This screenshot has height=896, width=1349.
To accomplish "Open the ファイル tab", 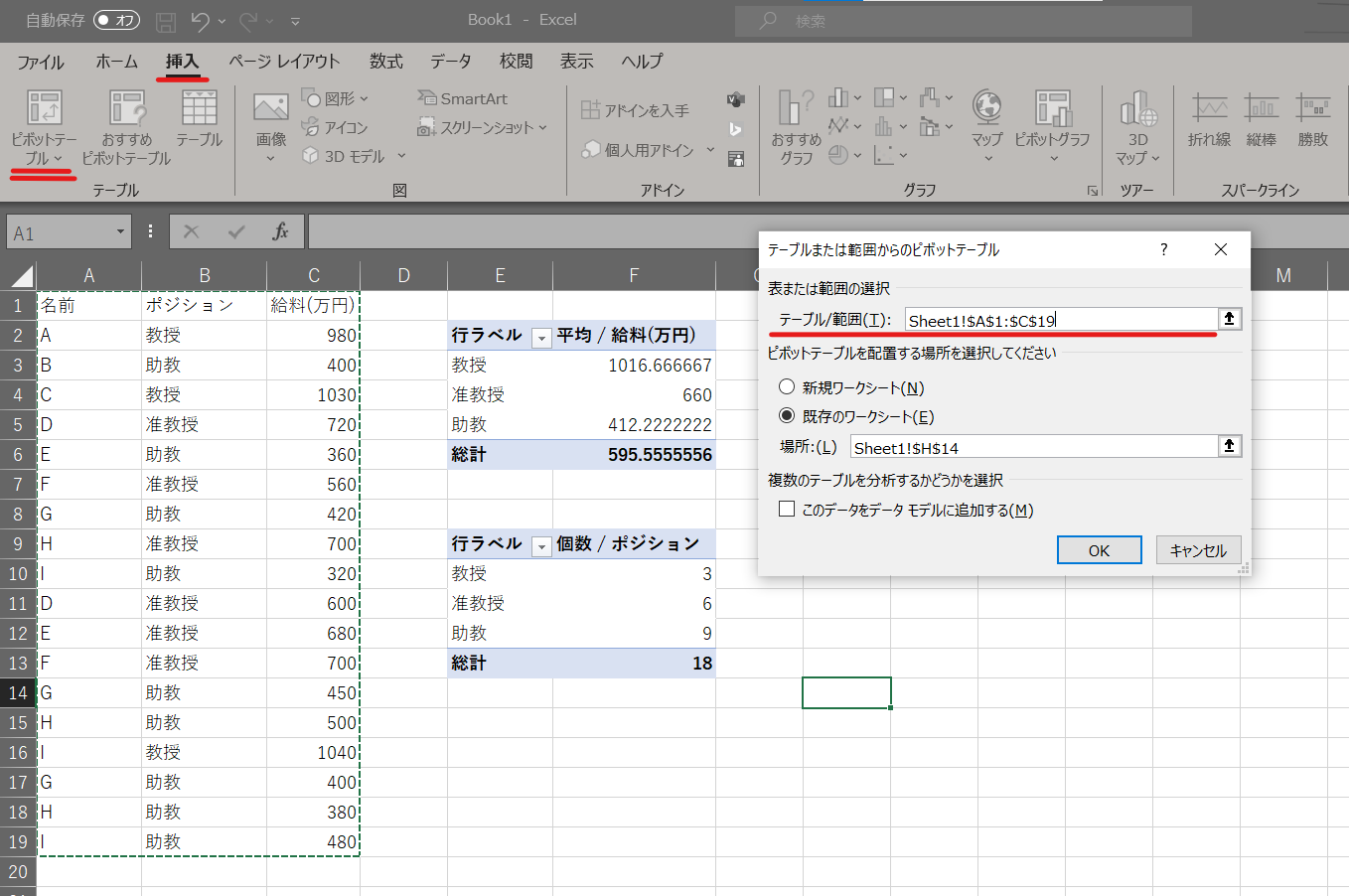I will pos(41,62).
